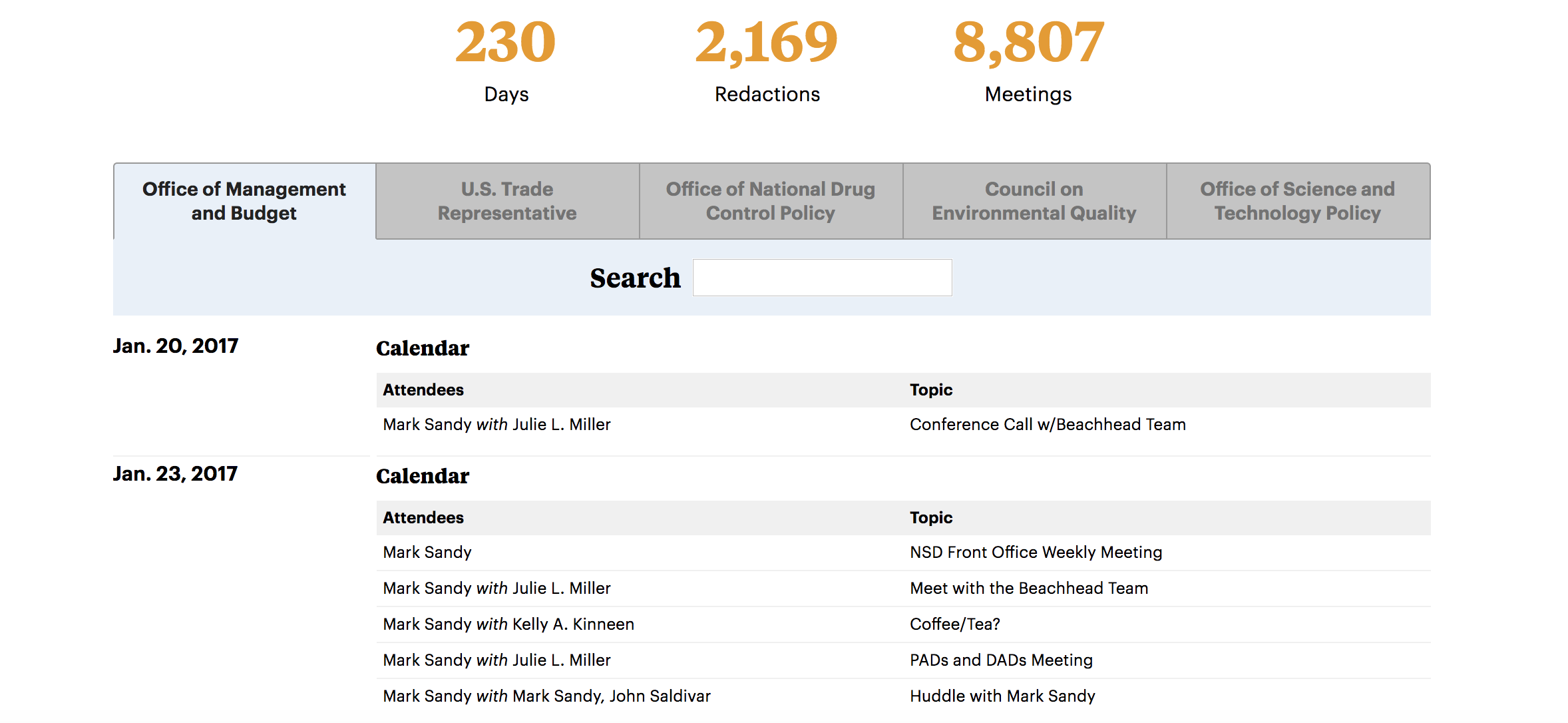Click the Topic header under Jan. 20
Screen dimensions: 1568x723
931,390
